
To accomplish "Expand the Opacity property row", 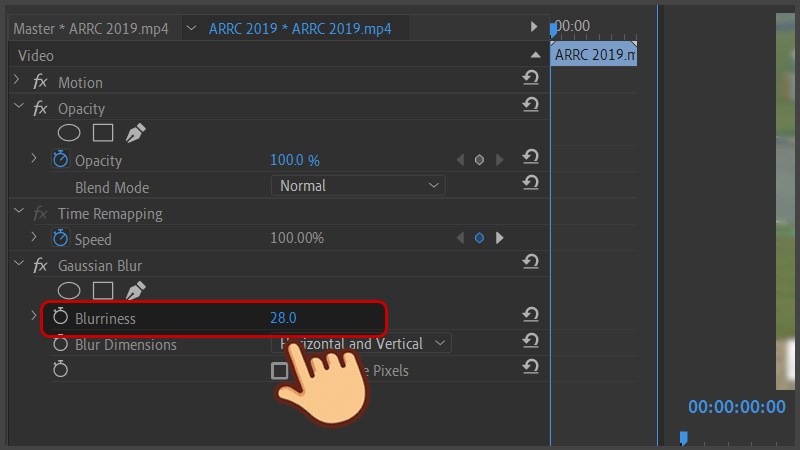I will pyautogui.click(x=34, y=159).
